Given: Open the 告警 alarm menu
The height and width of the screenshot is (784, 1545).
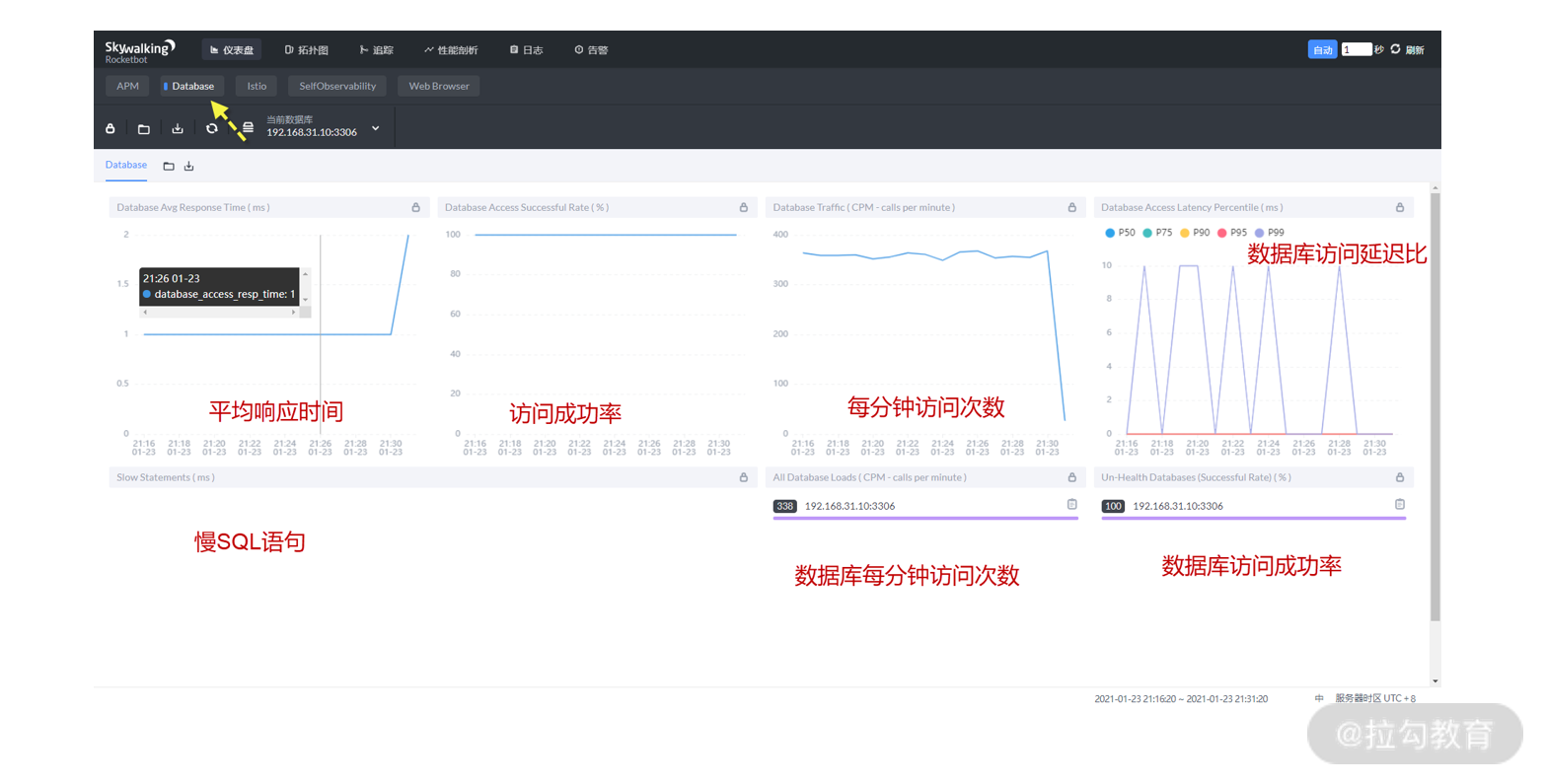Looking at the screenshot, I should [x=591, y=50].
